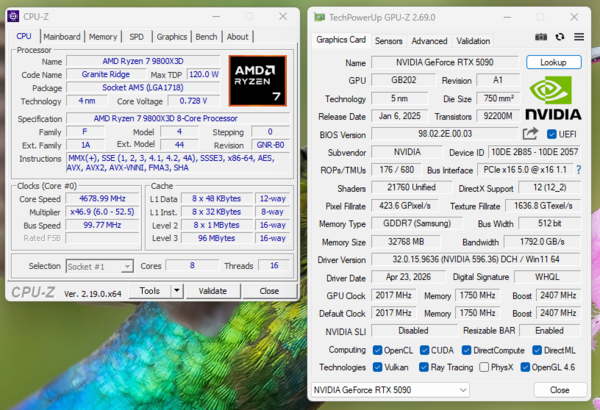Click the Driver Version field
This screenshot has height=410, width=600.
click(x=476, y=260)
